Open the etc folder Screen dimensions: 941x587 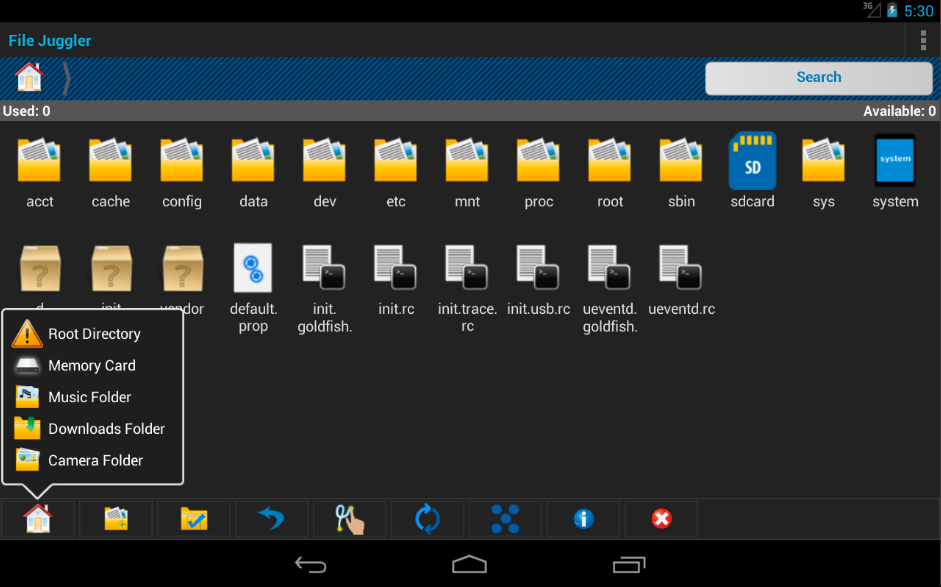[395, 172]
